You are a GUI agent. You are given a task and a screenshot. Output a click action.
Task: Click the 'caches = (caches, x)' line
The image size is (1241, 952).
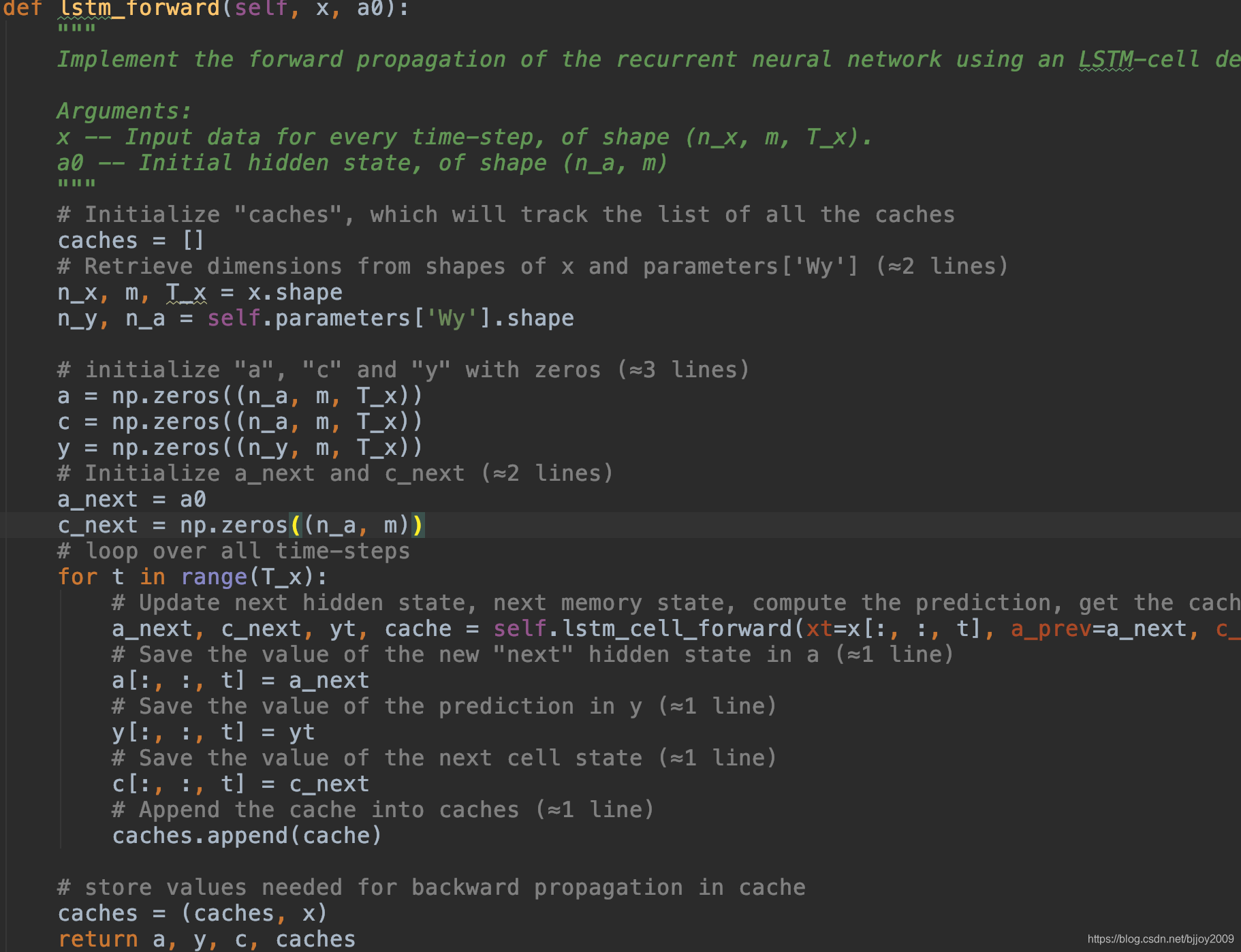pos(193,913)
